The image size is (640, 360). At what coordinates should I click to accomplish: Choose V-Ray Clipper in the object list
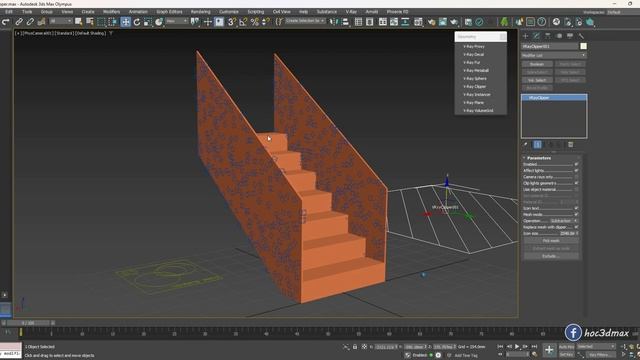tap(475, 87)
